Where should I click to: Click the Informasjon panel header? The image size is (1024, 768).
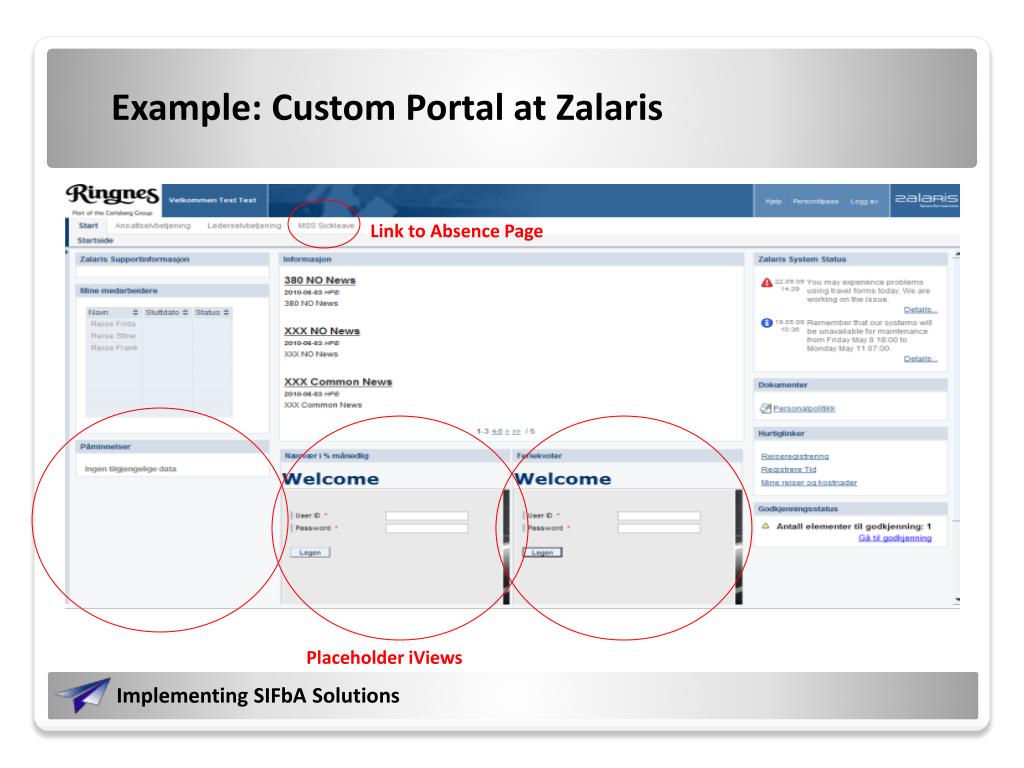511,259
